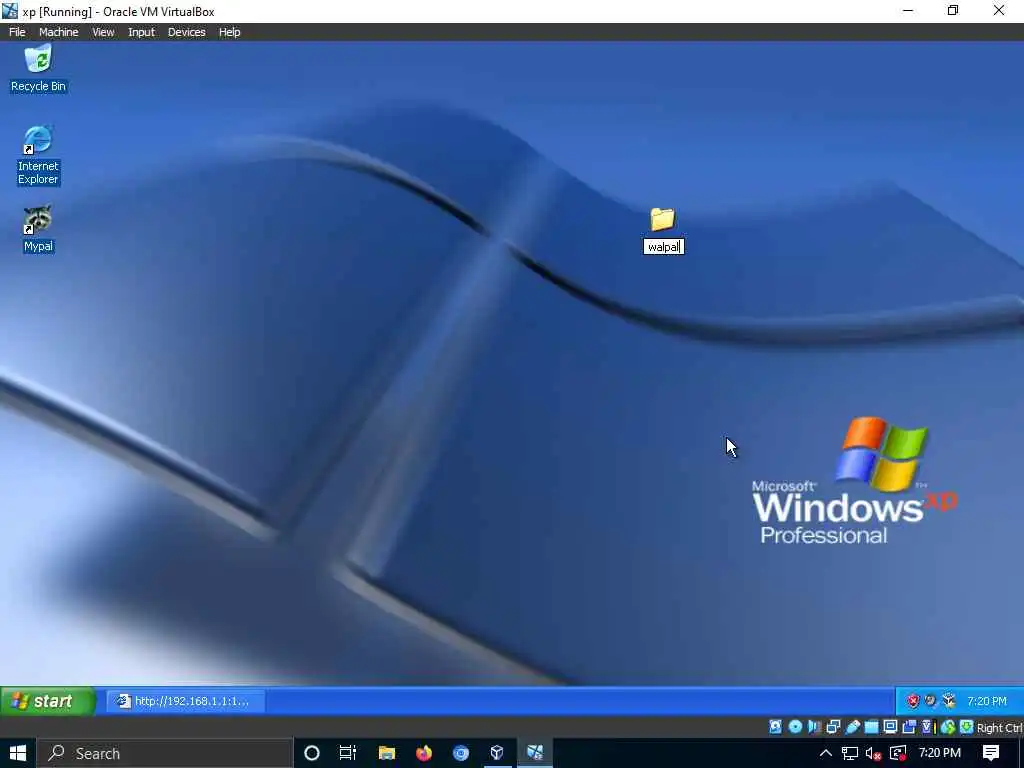Screen dimensions: 1024x768
Task: Click the VirtualBox window title icon
Action: coord(10,10)
